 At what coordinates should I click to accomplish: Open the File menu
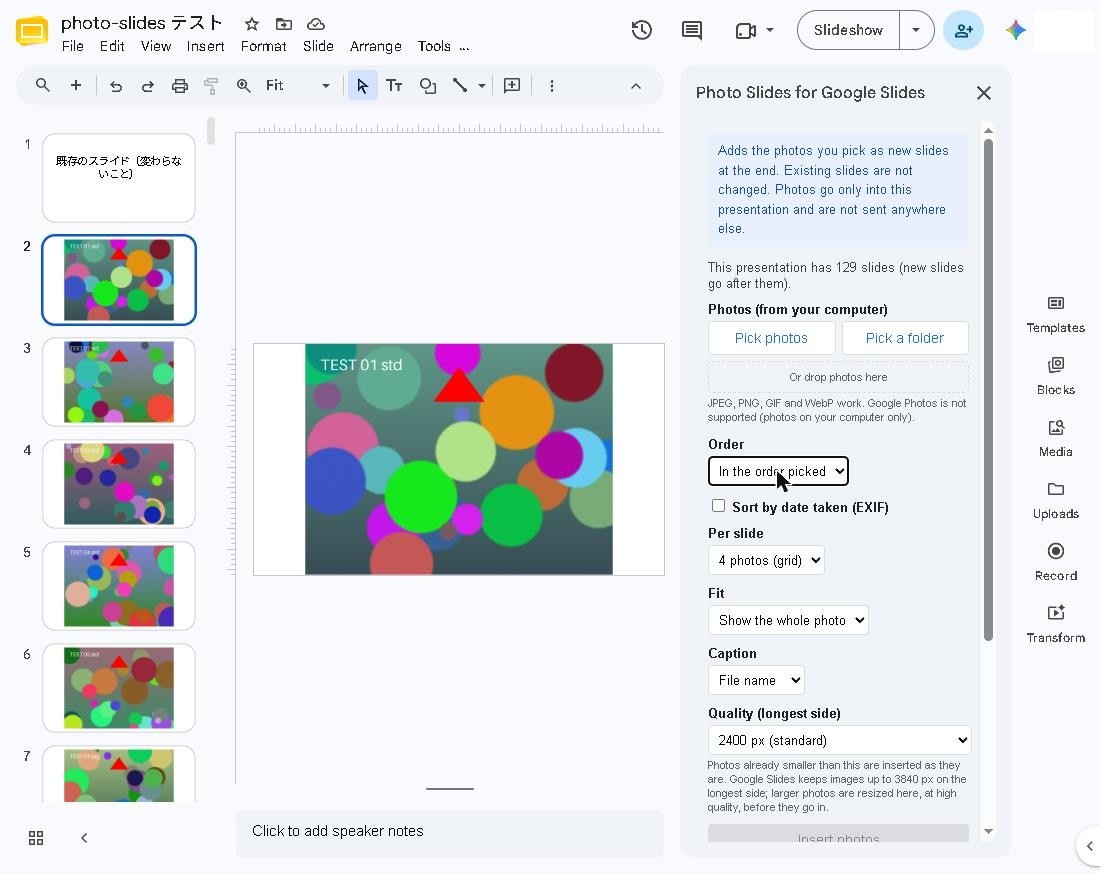[x=72, y=46]
